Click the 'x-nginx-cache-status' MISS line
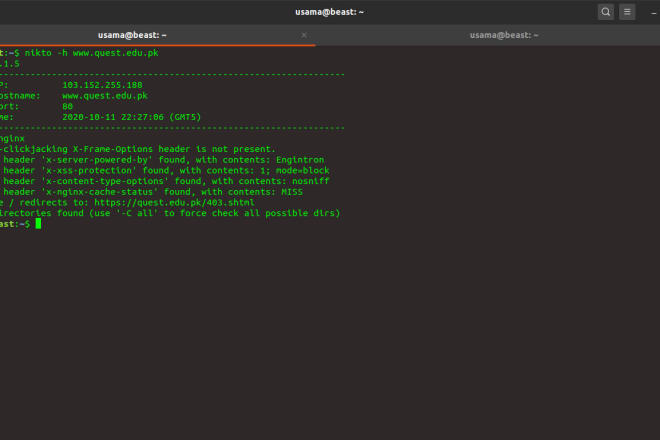 pos(152,192)
